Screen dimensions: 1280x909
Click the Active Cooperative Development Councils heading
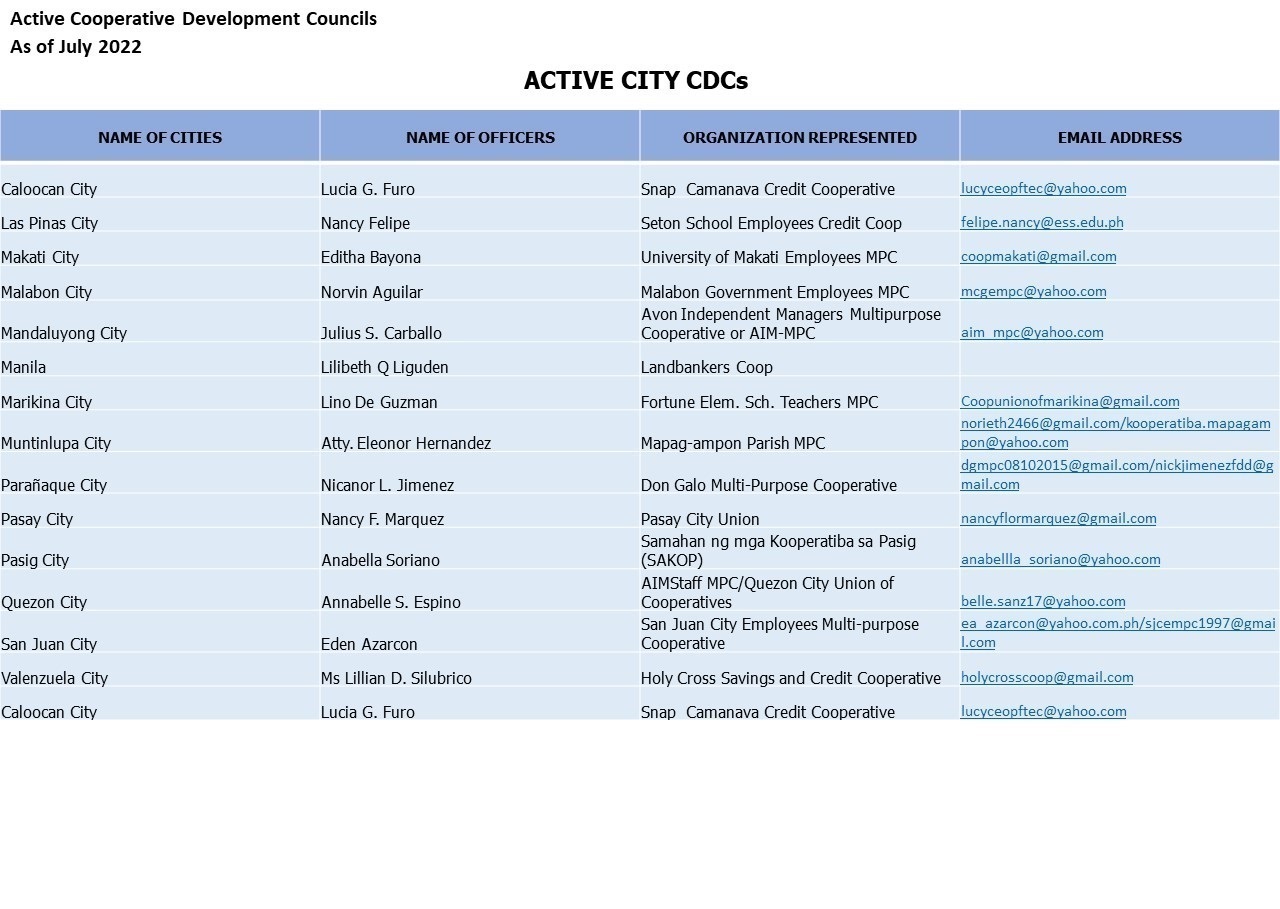pyautogui.click(x=194, y=18)
